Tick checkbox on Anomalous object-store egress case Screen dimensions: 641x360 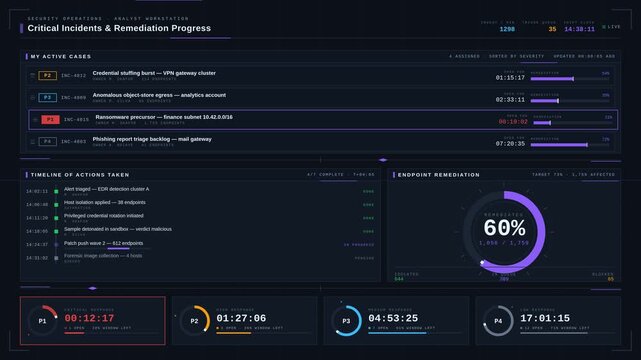pos(32,98)
